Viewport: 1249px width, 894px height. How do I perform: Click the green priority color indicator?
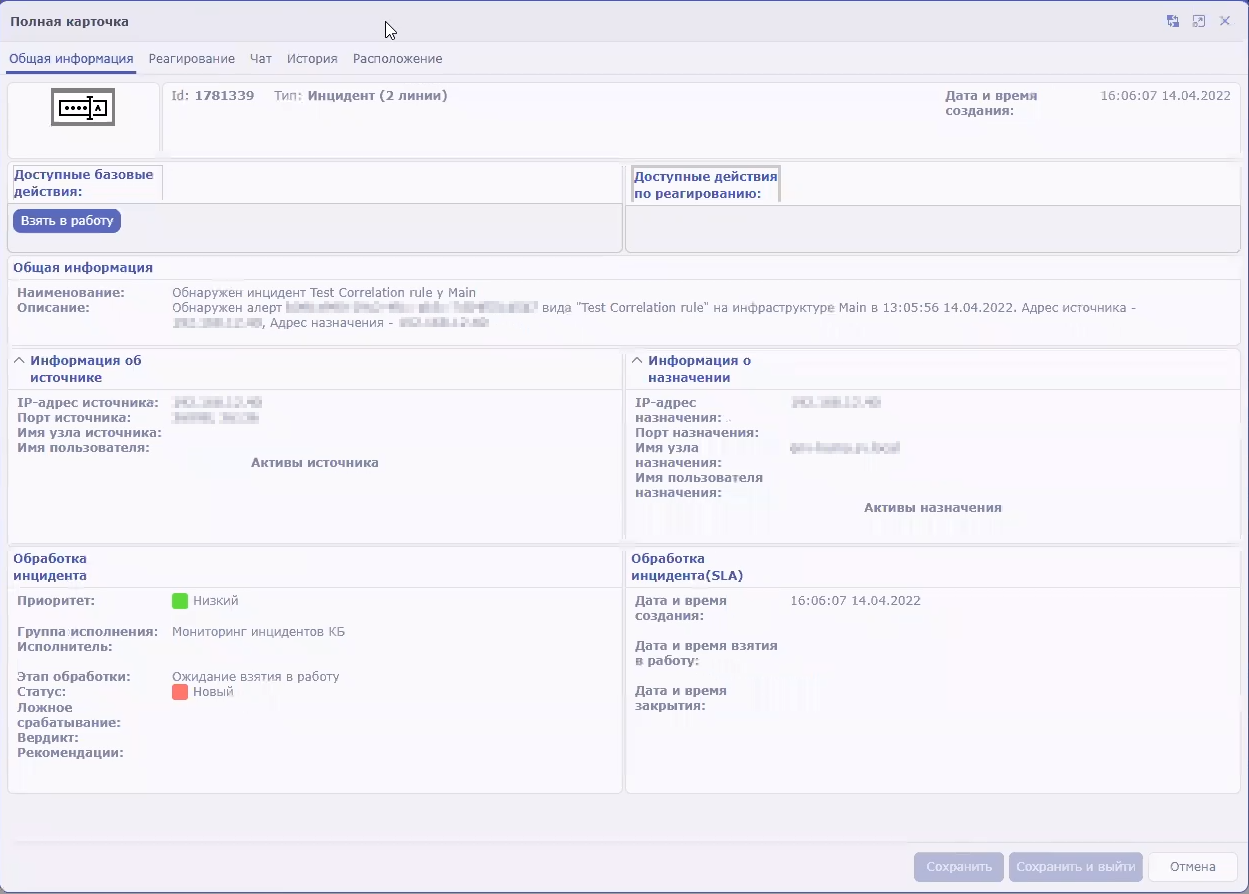180,601
